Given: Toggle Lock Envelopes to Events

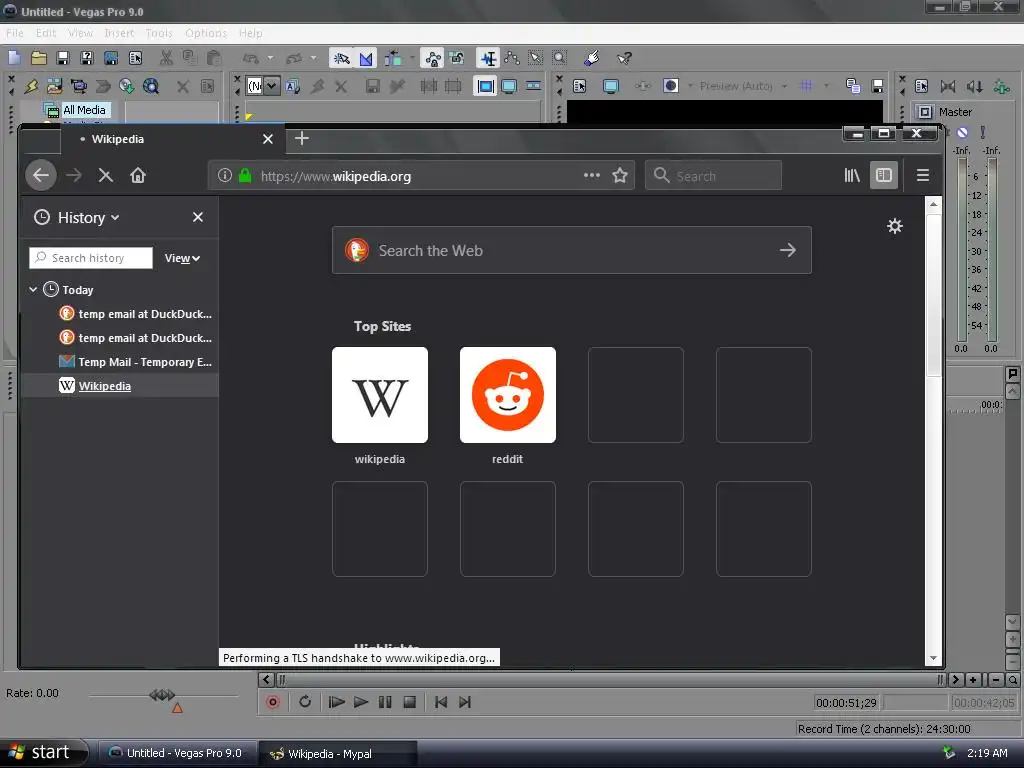Looking at the screenshot, I should tap(432, 58).
